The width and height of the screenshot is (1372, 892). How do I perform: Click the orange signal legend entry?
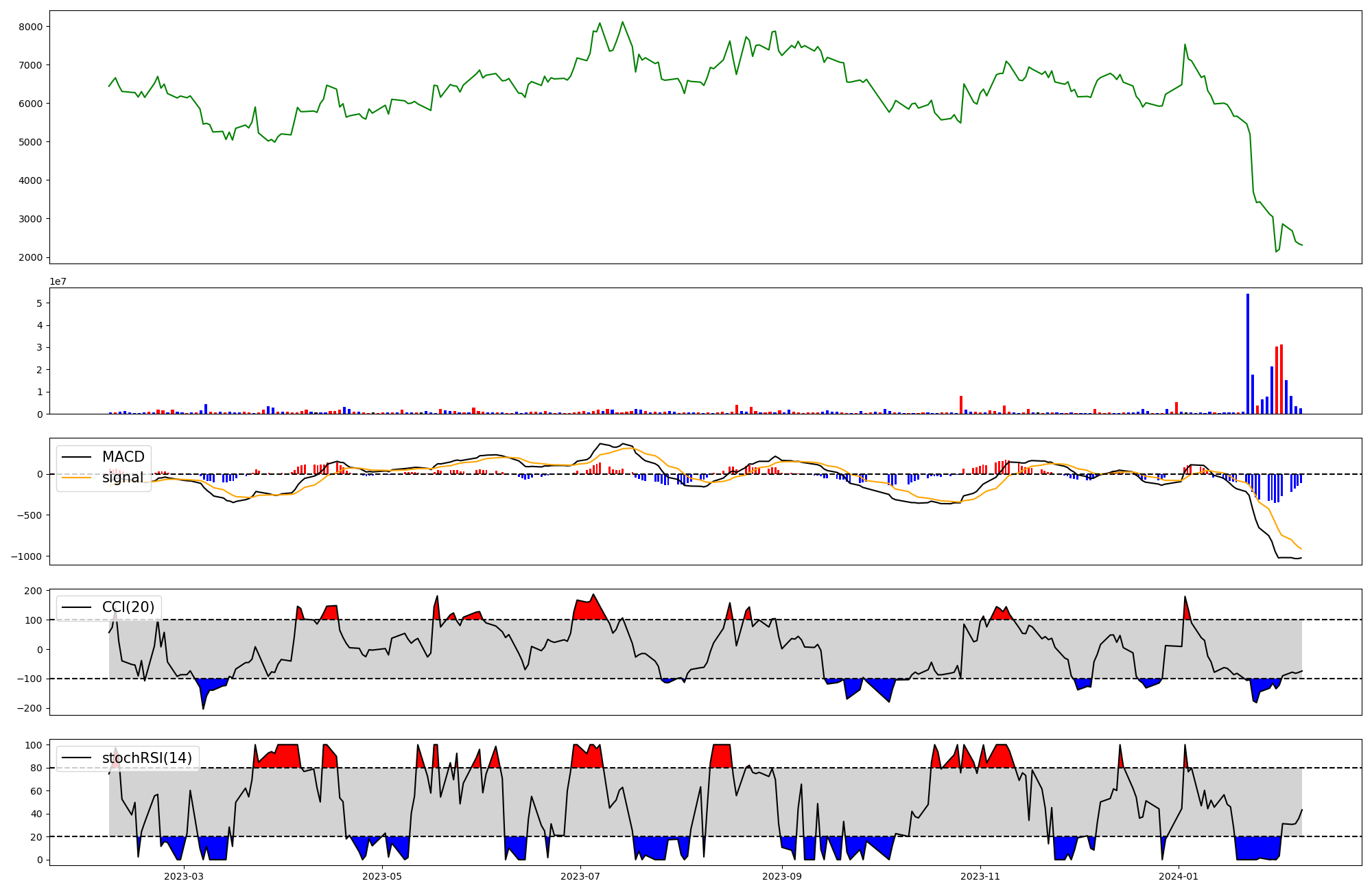[x=123, y=478]
